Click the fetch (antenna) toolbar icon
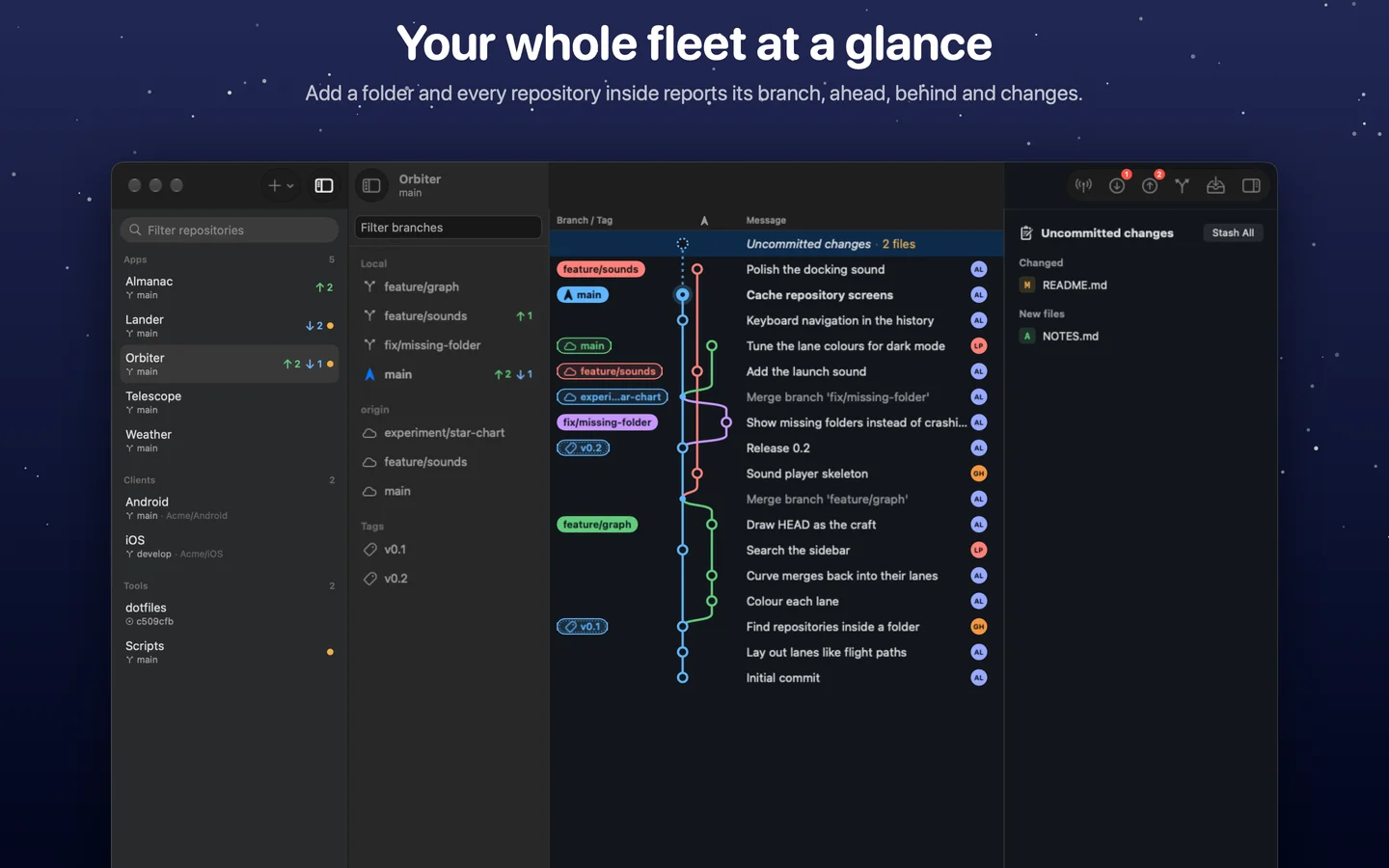 click(x=1084, y=185)
